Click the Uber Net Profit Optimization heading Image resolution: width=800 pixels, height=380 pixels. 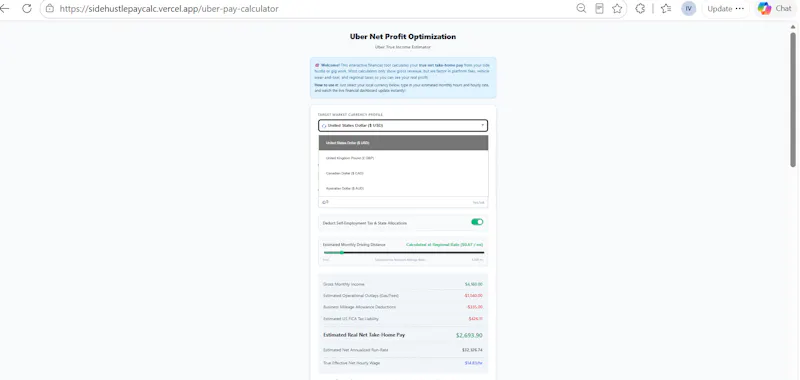pyautogui.click(x=403, y=37)
